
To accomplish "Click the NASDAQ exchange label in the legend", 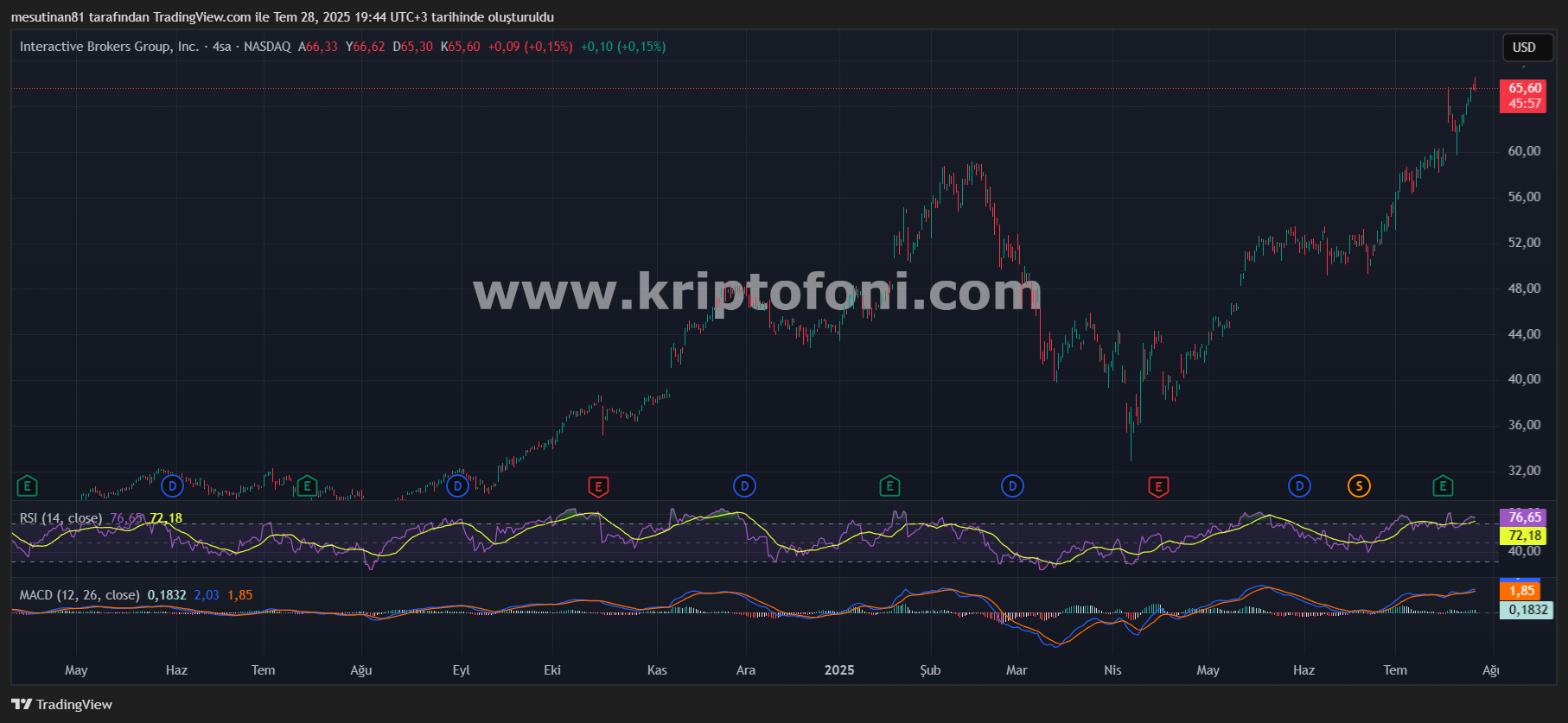I will tap(267, 47).
